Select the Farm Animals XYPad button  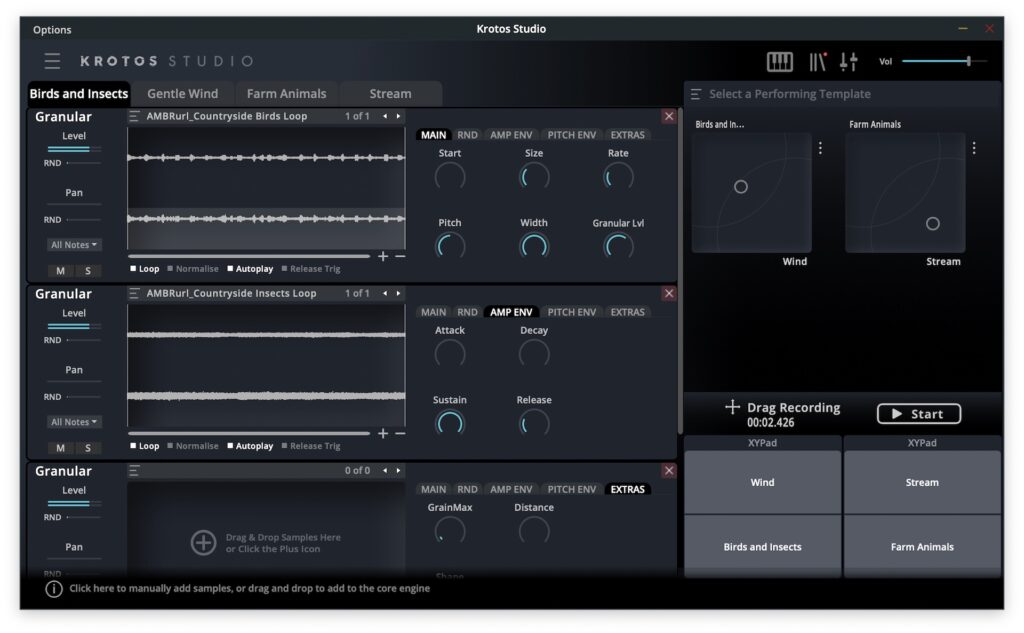(921, 547)
